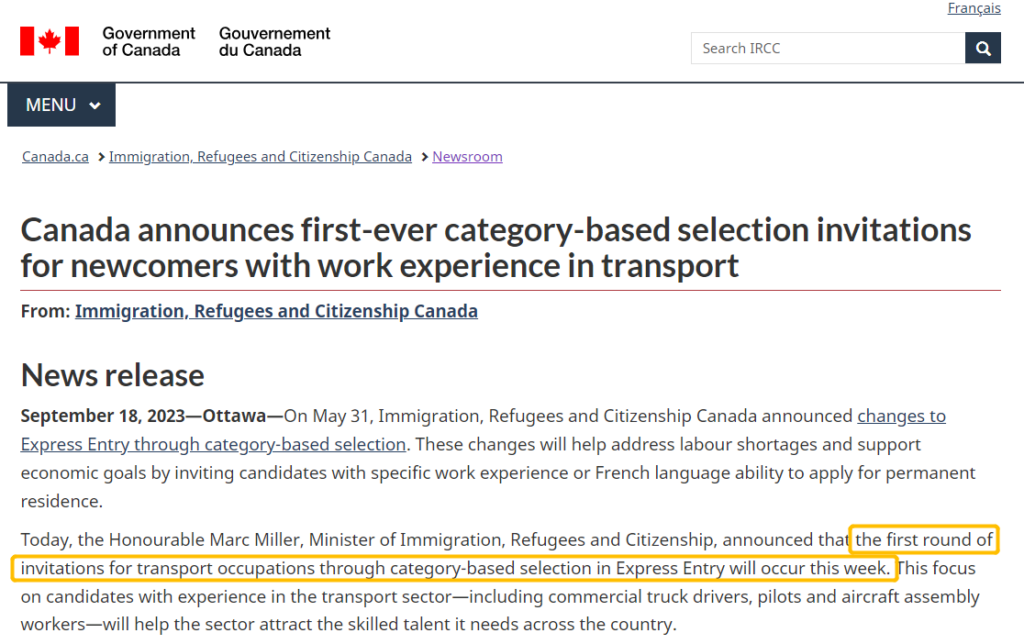Viewport: 1024px width, 644px height.
Task: Open the MENU label in the navigation bar
Action: click(51, 105)
